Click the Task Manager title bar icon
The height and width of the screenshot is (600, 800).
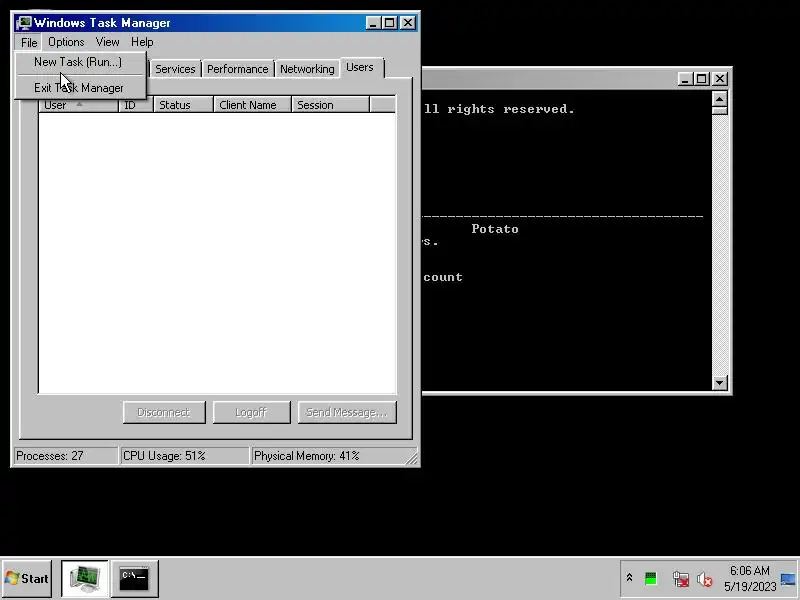23,23
